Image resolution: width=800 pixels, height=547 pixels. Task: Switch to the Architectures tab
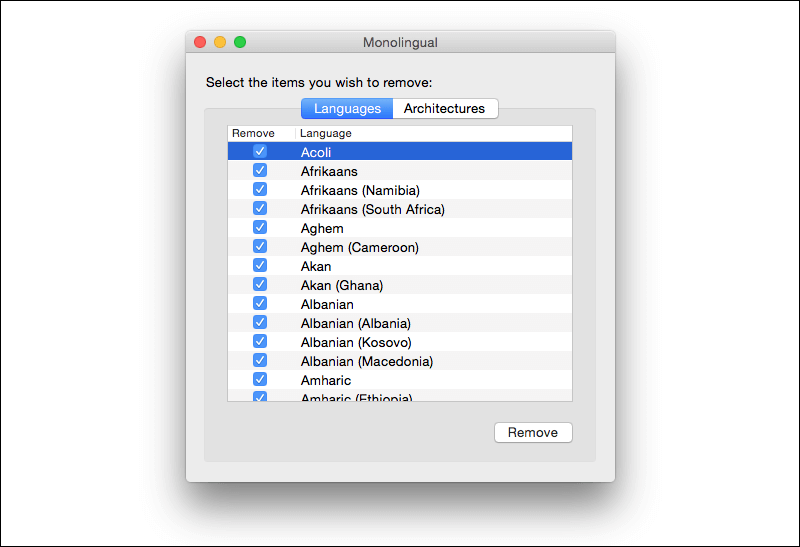(445, 109)
